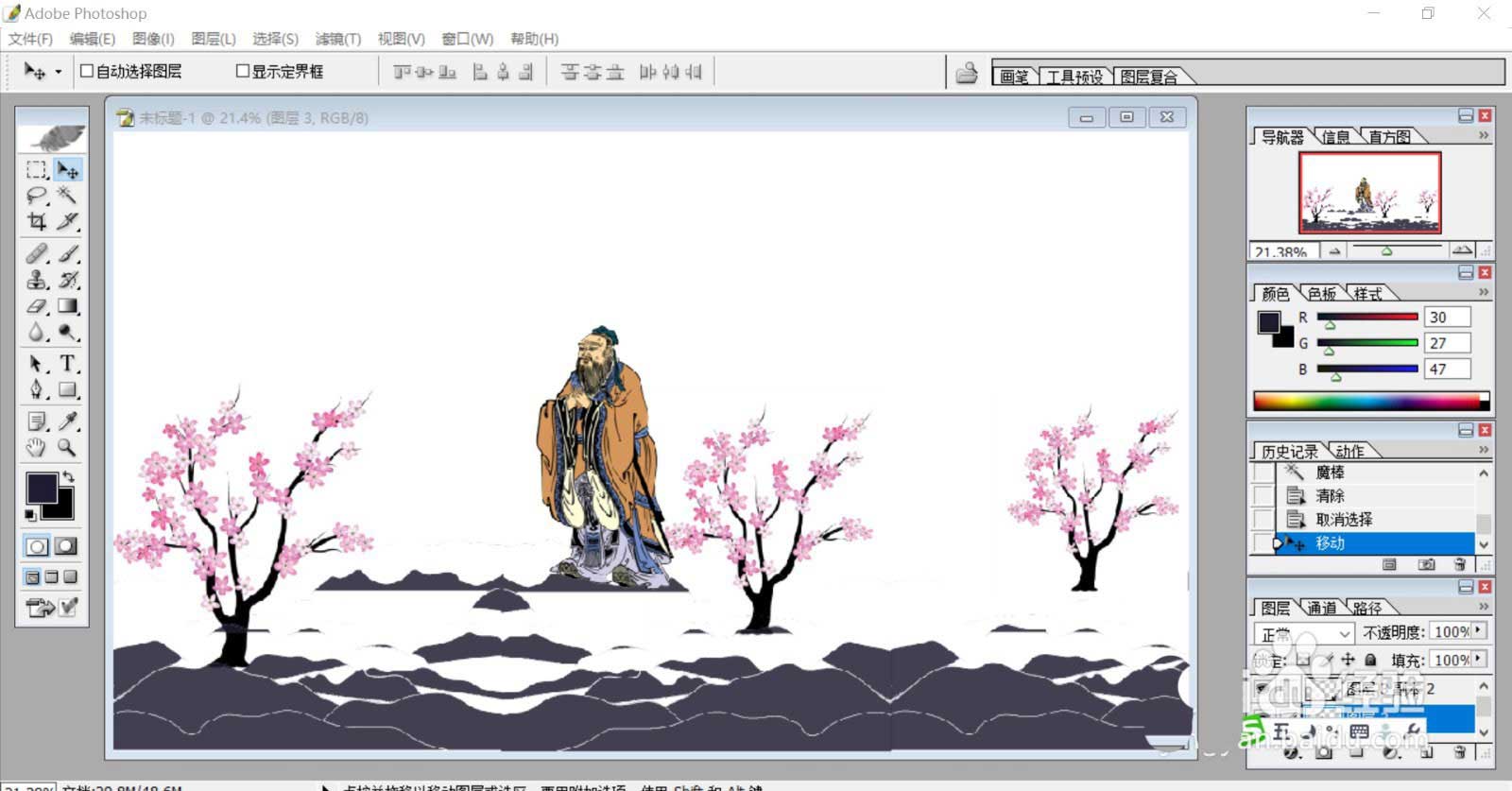Image resolution: width=1512 pixels, height=791 pixels.
Task: Switch to Standard screen mode
Action: [33, 577]
